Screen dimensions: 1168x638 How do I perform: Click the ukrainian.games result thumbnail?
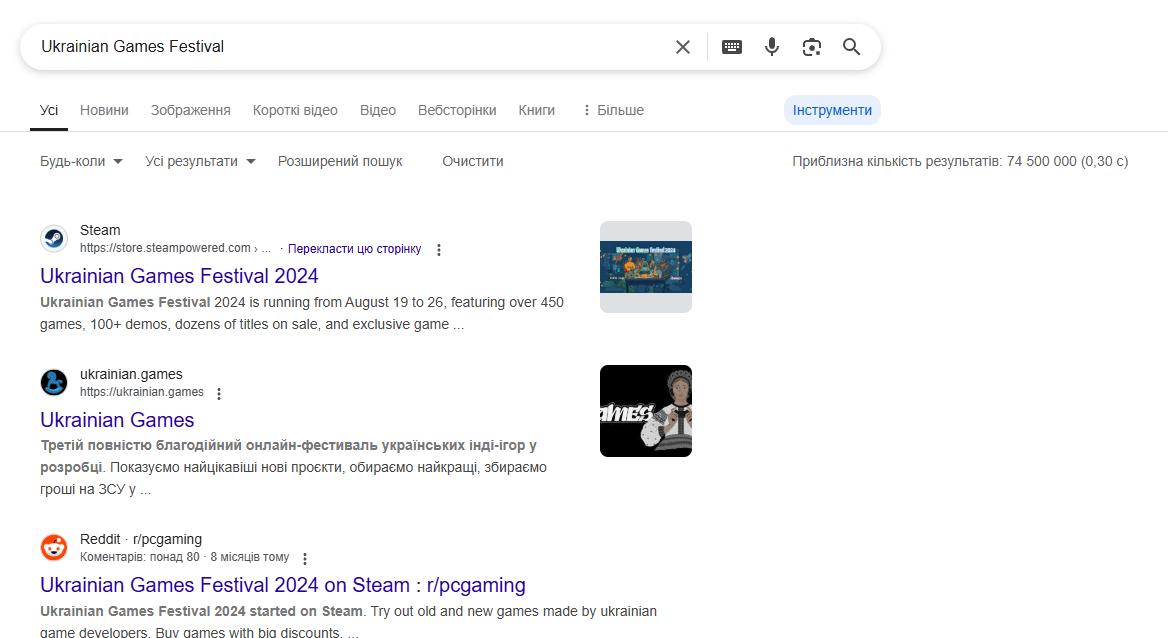(x=646, y=411)
